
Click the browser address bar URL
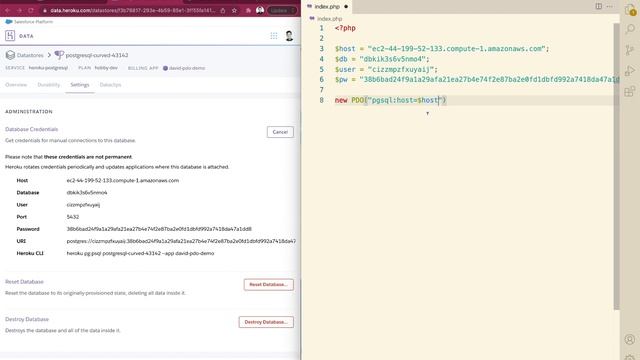click(x=133, y=10)
